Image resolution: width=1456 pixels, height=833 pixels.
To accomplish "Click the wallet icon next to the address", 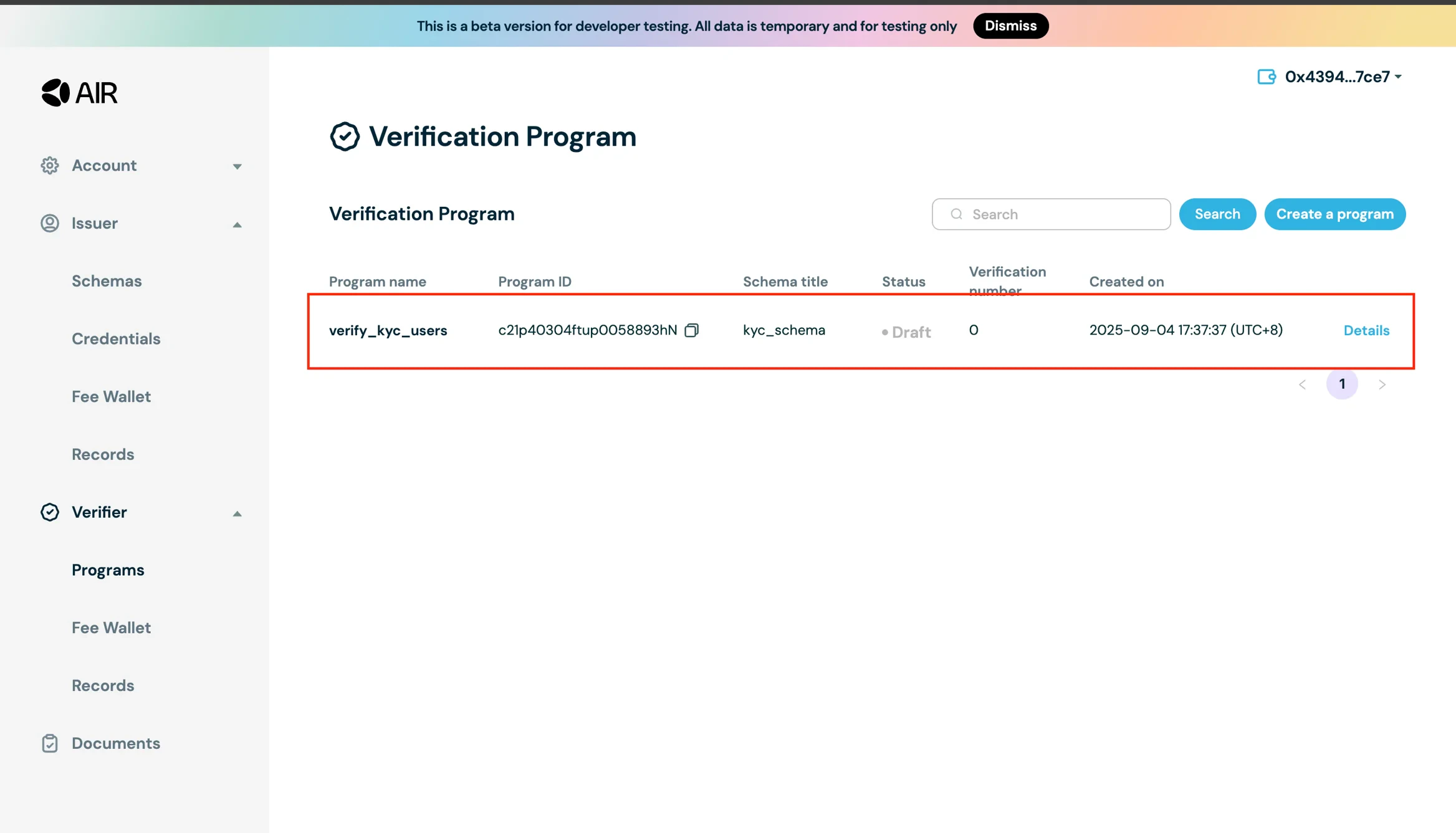I will [x=1265, y=76].
